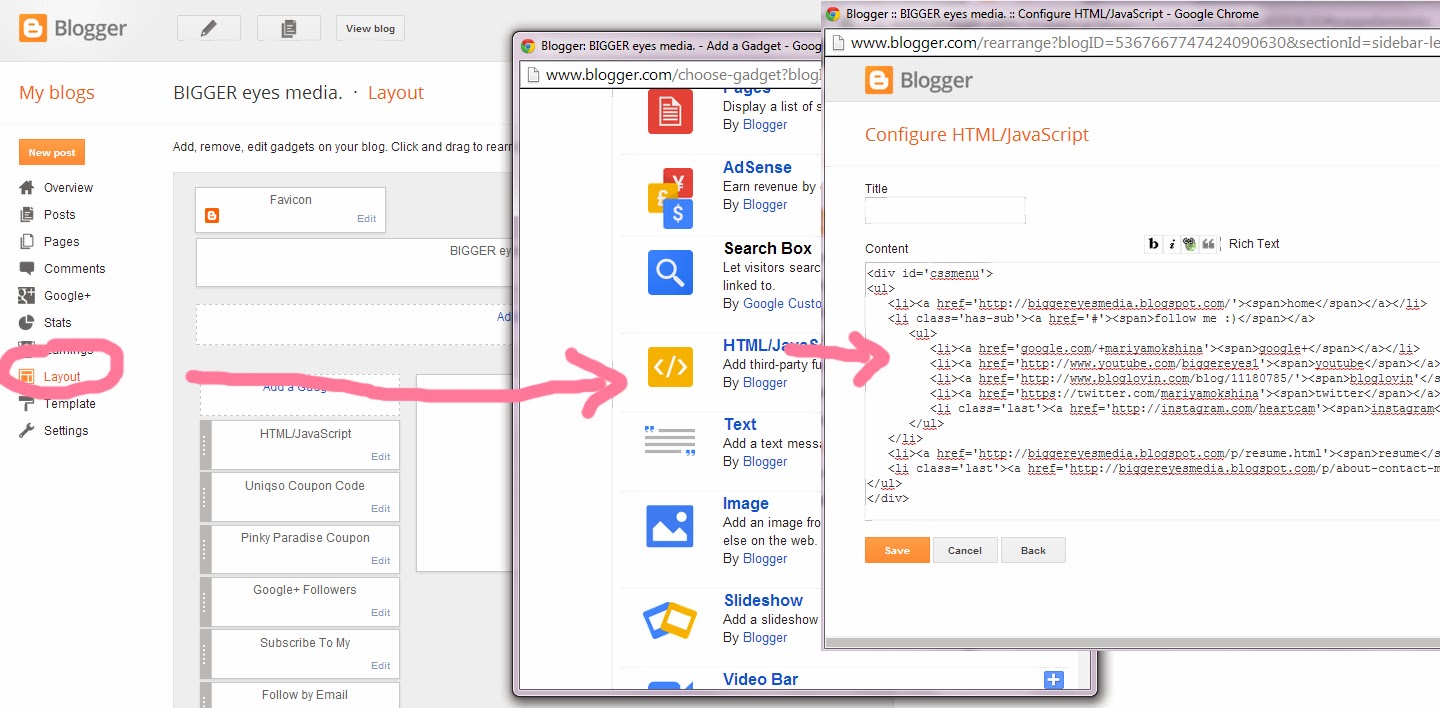The height and width of the screenshot is (708, 1440).
Task: Open View blog
Action: coord(369,28)
